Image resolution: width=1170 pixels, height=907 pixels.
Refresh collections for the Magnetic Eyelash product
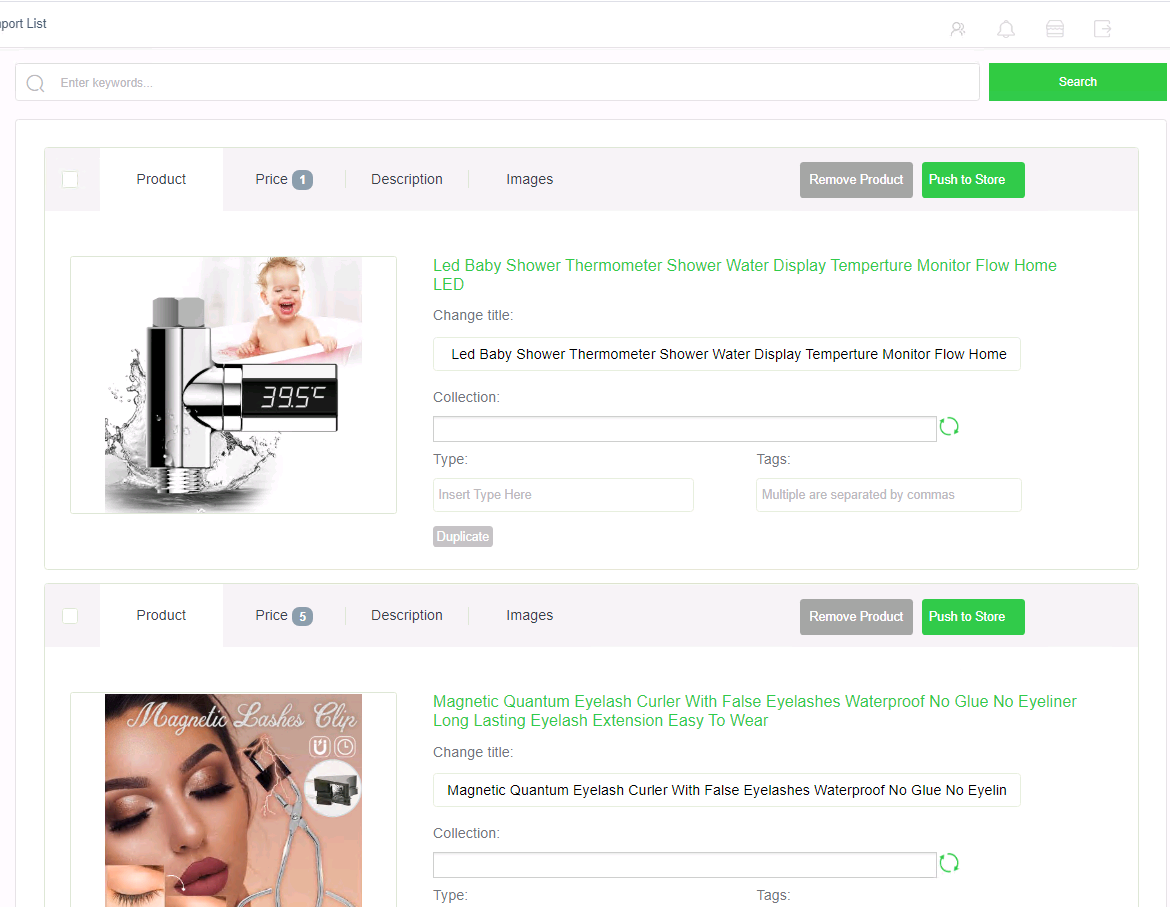[949, 863]
